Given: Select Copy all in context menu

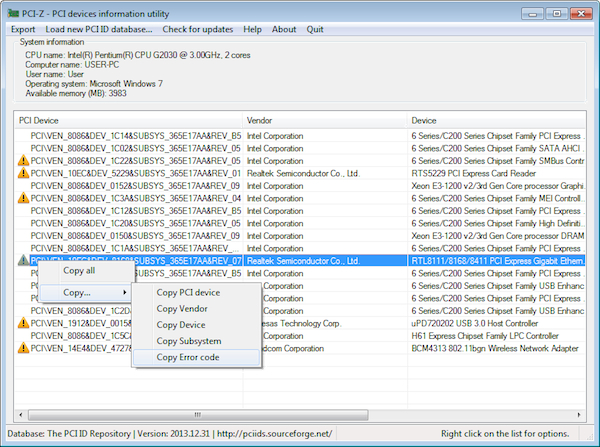Looking at the screenshot, I should pos(86,271).
